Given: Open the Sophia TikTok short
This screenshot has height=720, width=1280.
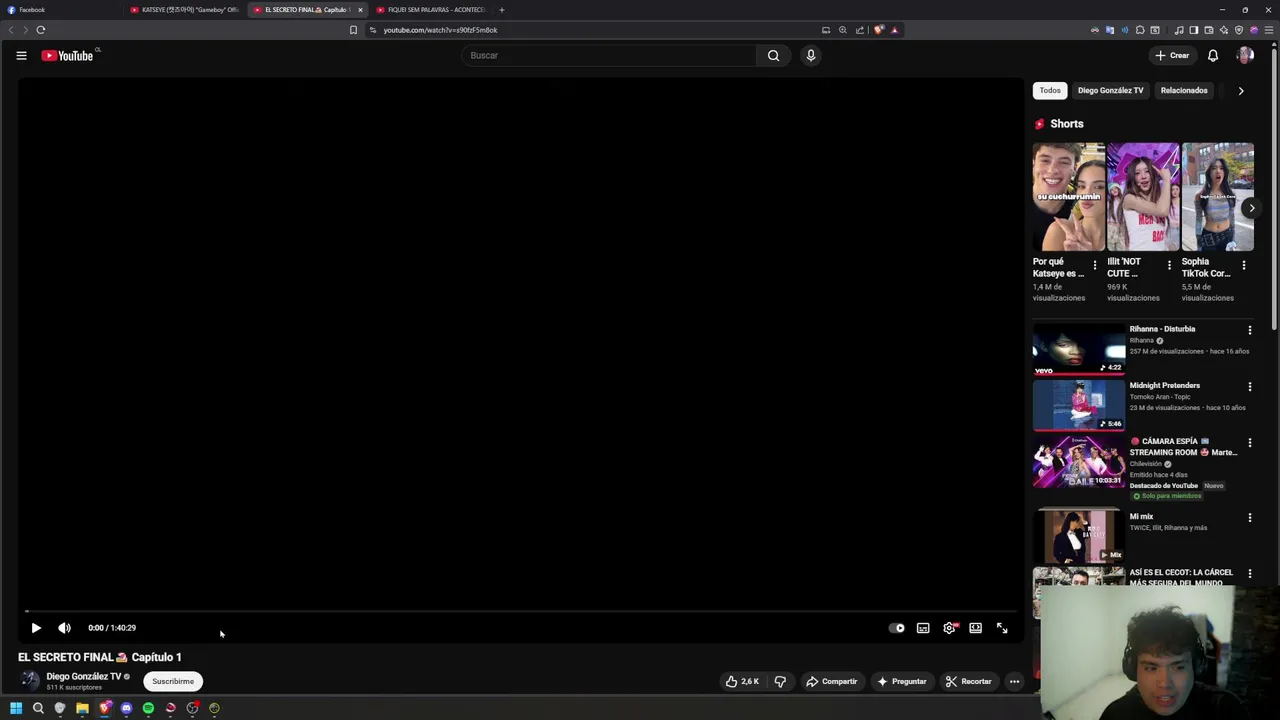Looking at the screenshot, I should point(1217,197).
